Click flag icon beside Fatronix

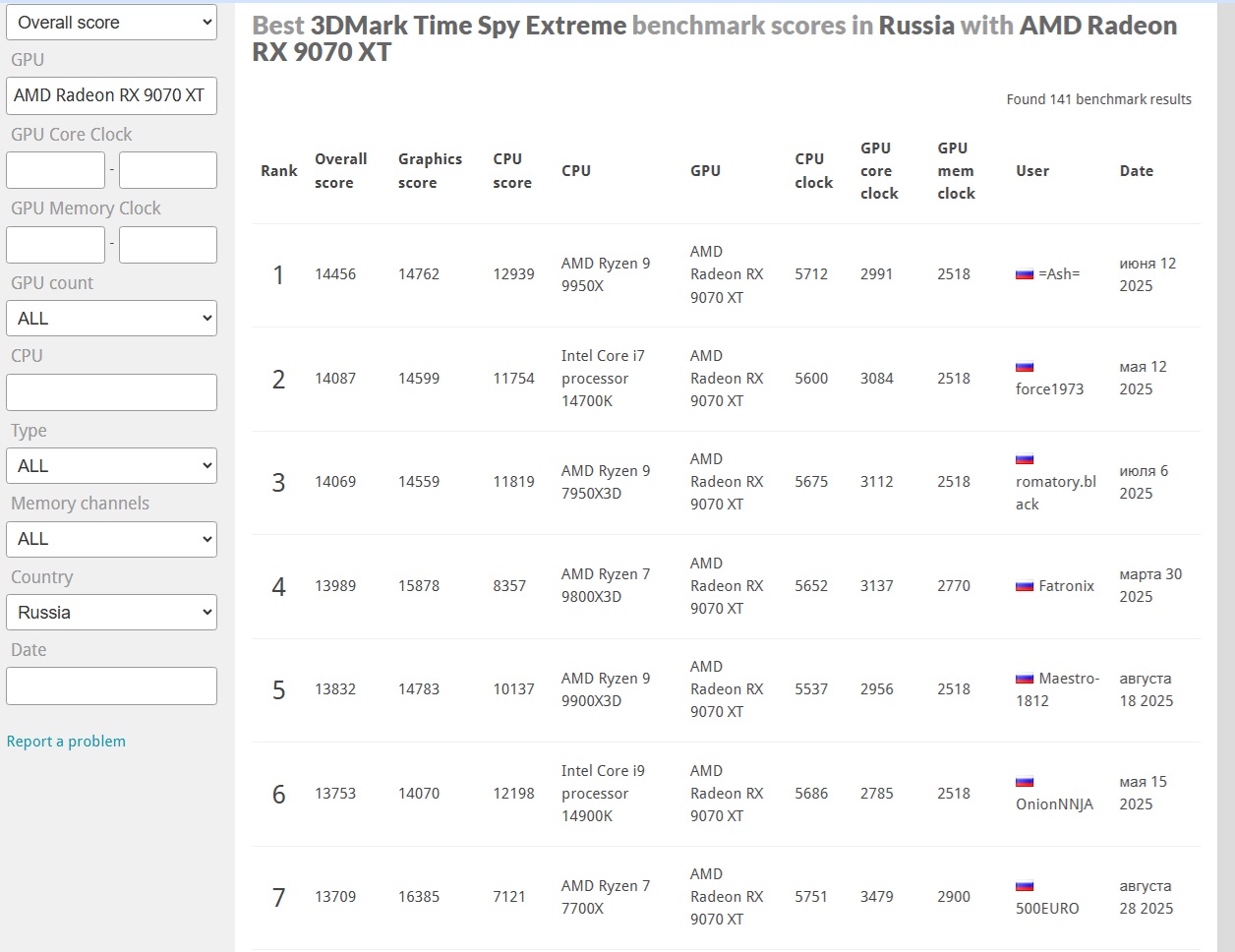point(1025,586)
